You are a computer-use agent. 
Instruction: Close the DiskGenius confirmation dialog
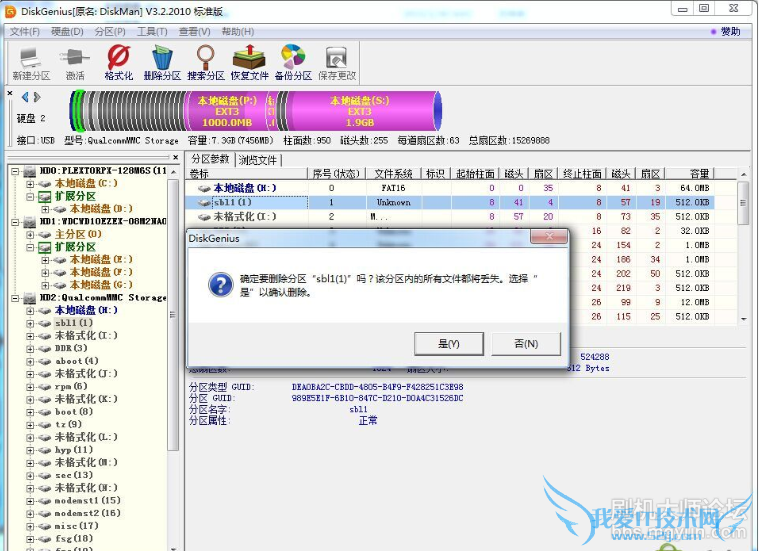[x=549, y=236]
